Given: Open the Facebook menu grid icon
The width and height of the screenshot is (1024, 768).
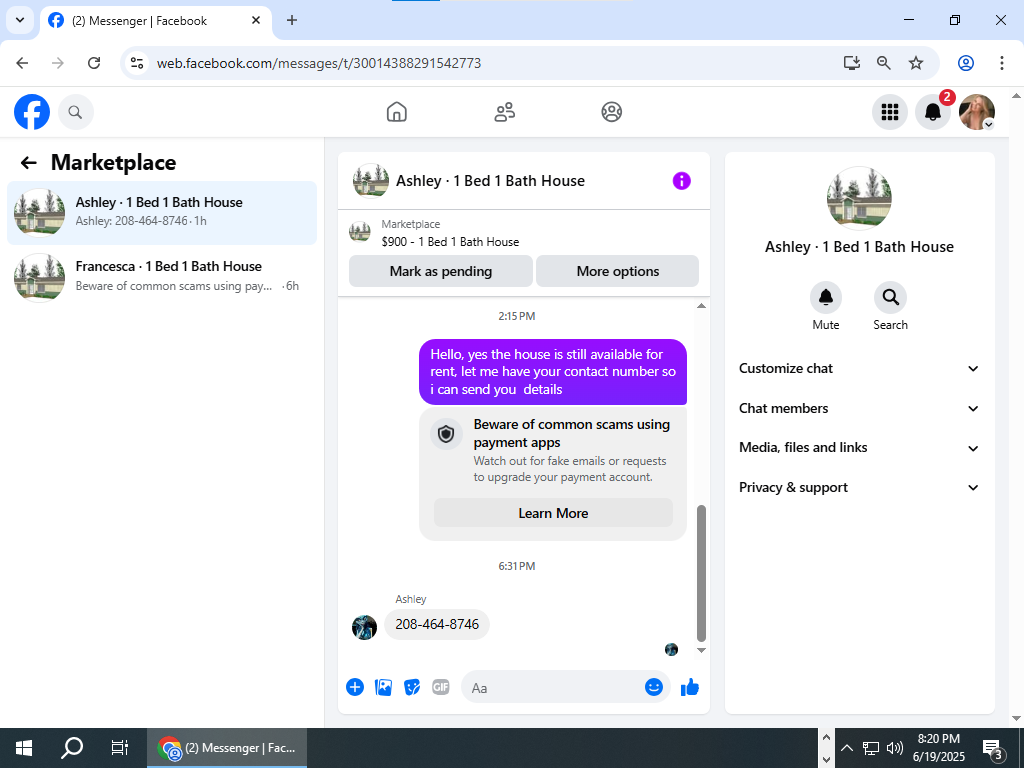Looking at the screenshot, I should pyautogui.click(x=889, y=112).
